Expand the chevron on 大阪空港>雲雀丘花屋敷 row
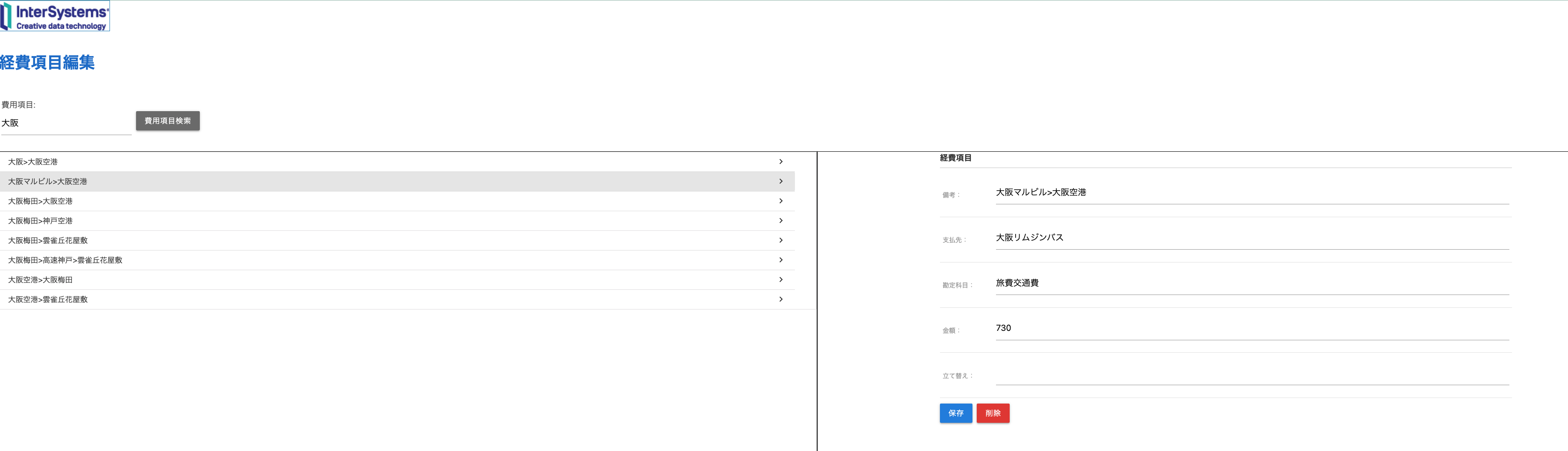 coord(780,298)
